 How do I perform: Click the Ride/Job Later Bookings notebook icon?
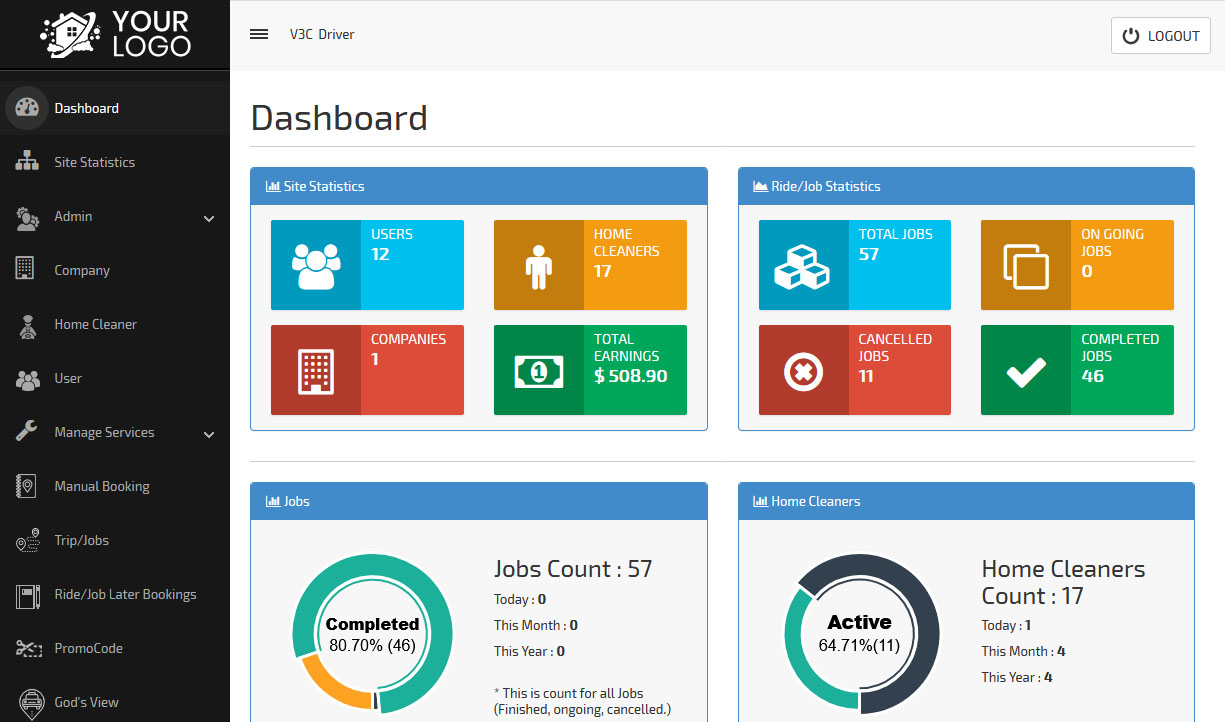tap(27, 596)
